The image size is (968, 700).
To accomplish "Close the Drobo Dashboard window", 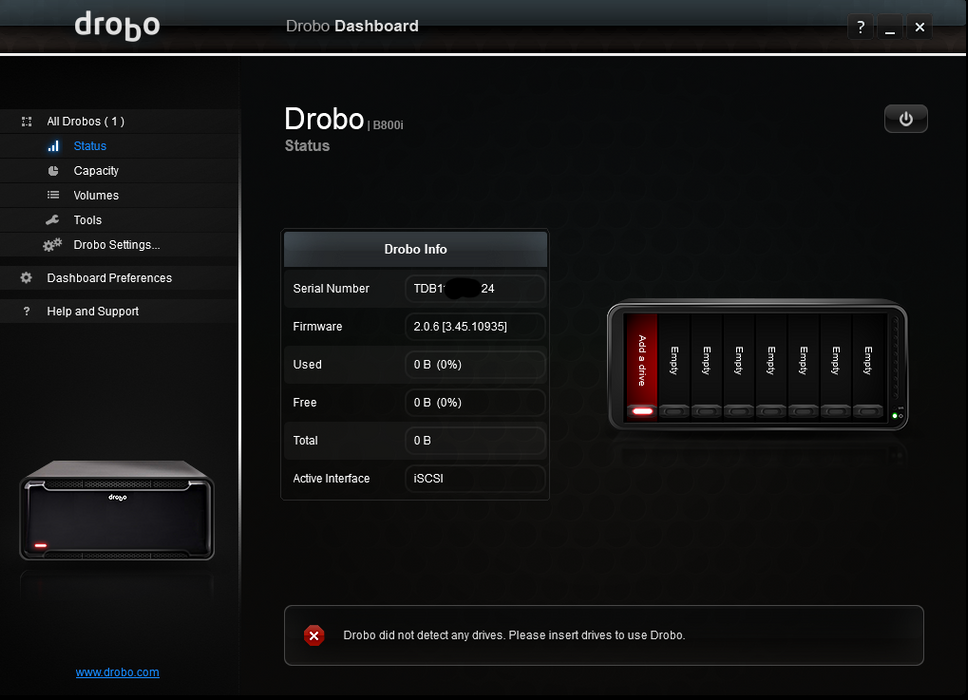I will pyautogui.click(x=920, y=27).
